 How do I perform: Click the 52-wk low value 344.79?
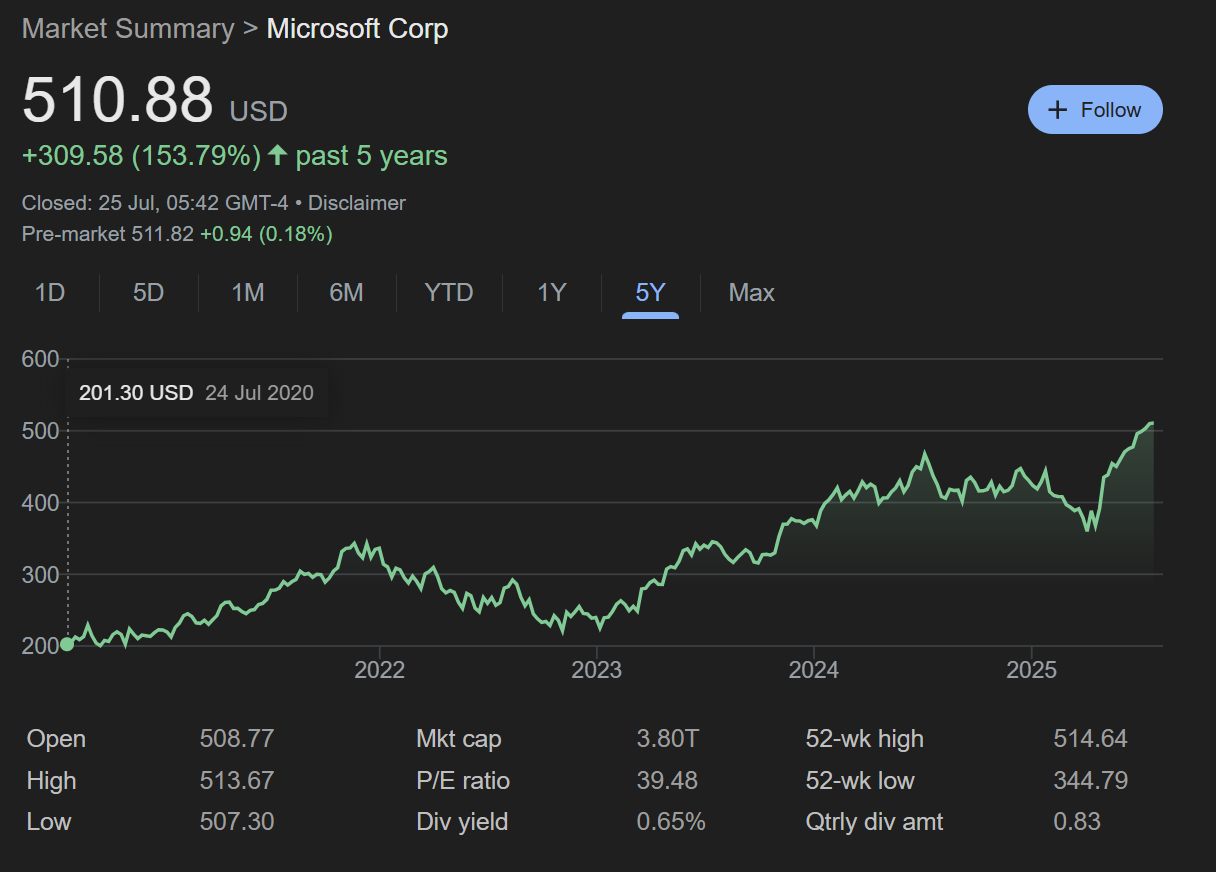1091,780
